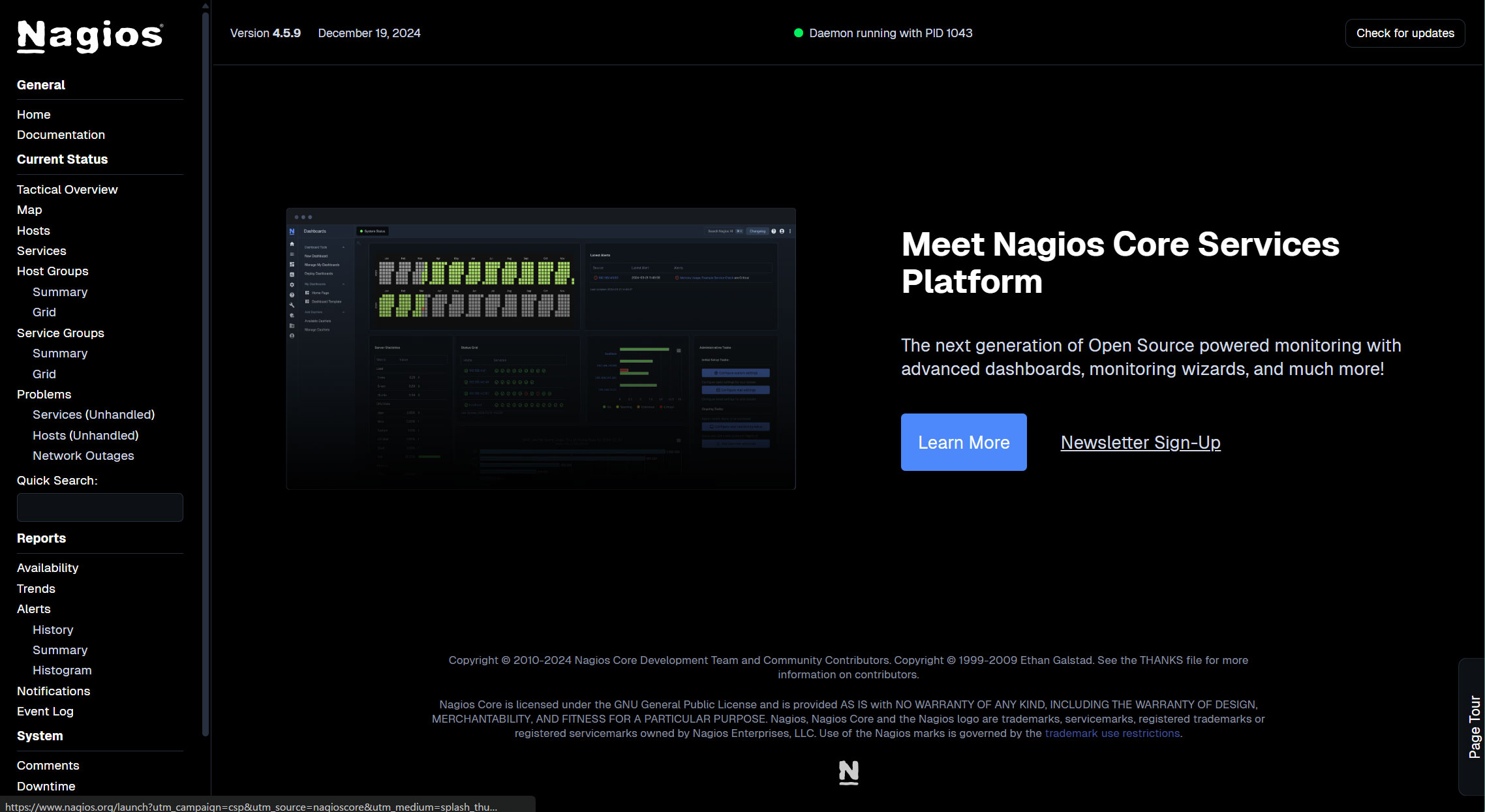Open the Event Log
The width and height of the screenshot is (1485, 812).
45,711
